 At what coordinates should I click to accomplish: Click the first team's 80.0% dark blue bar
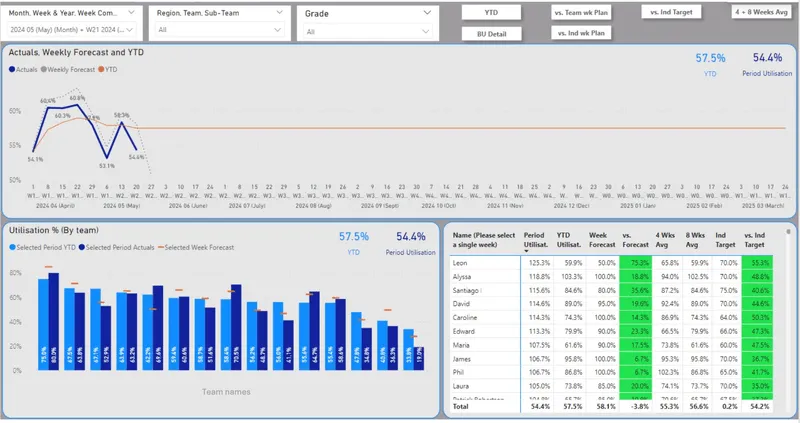[x=54, y=321]
